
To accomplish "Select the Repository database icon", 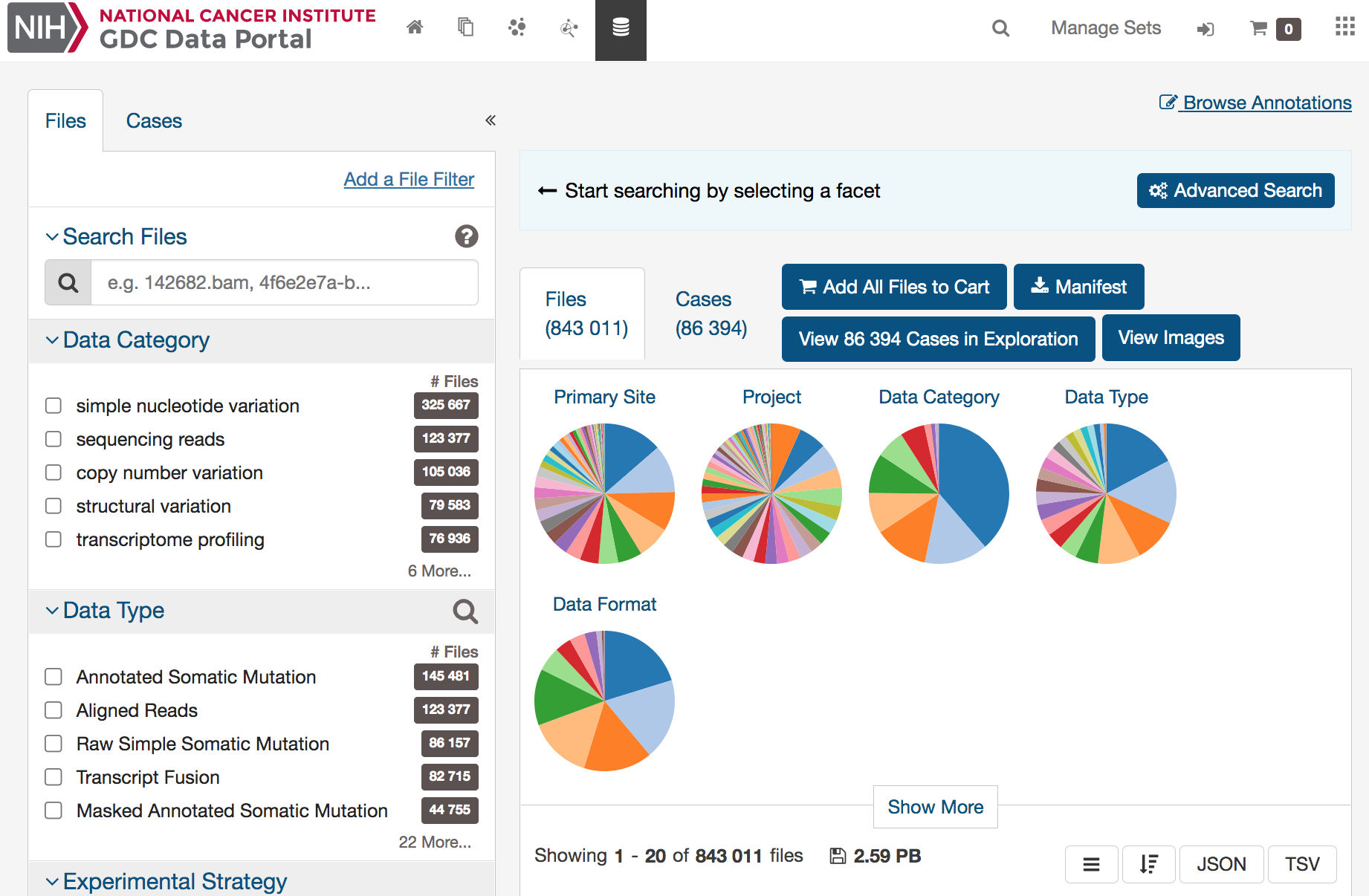I will click(x=621, y=27).
